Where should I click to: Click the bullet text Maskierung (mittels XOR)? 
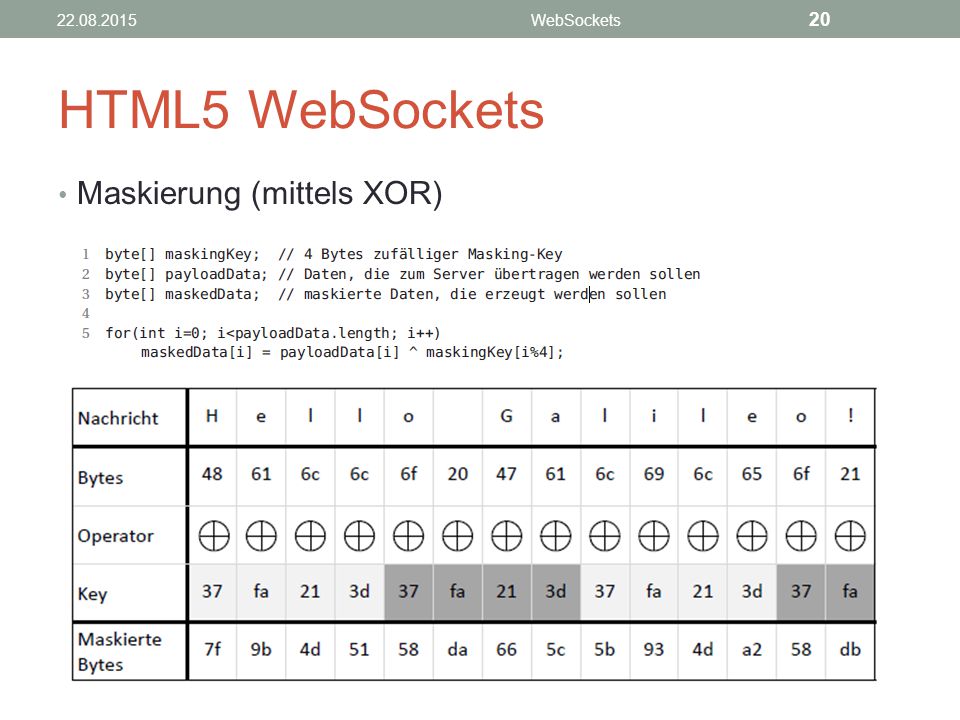[x=260, y=193]
